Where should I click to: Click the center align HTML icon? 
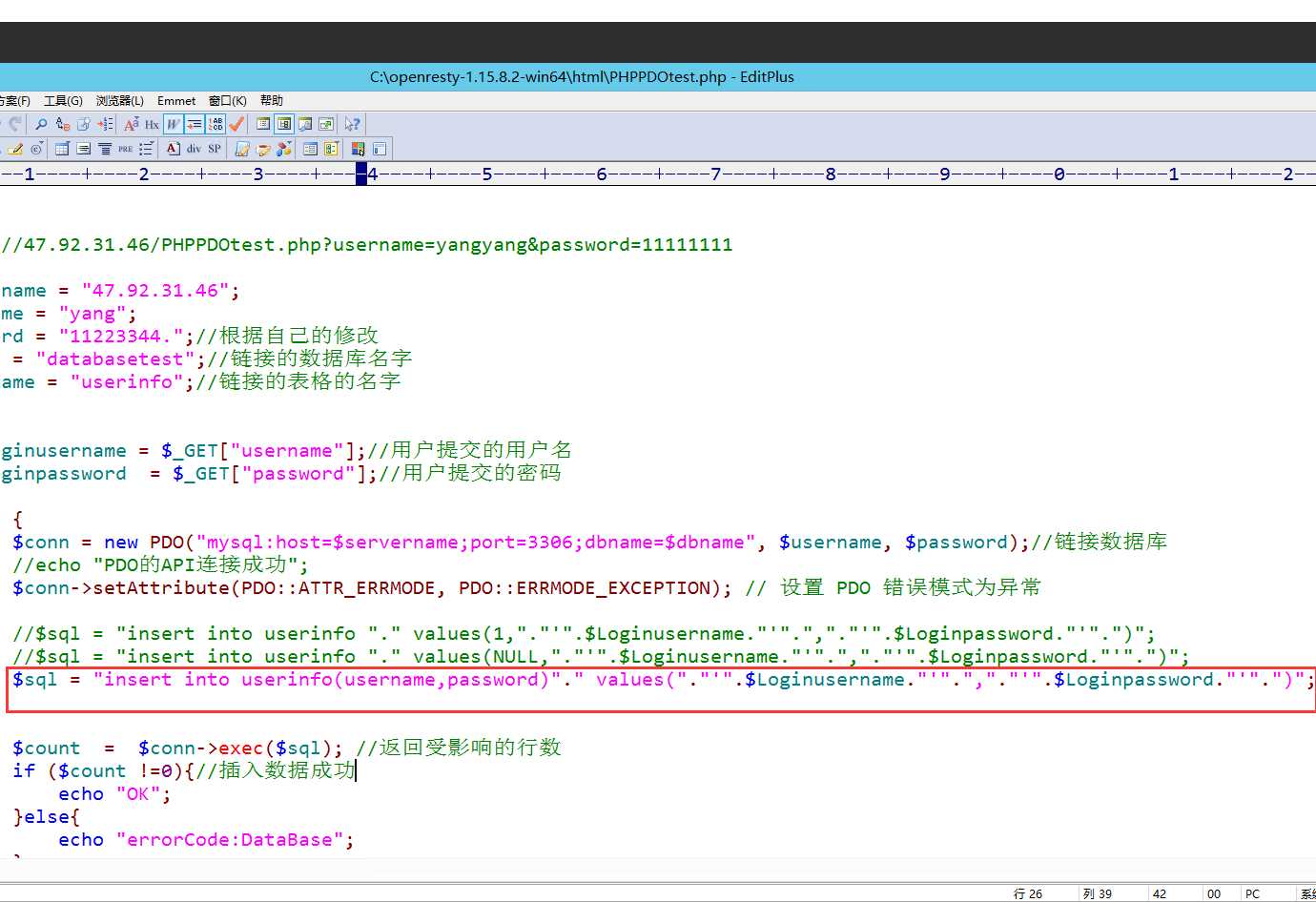[104, 149]
